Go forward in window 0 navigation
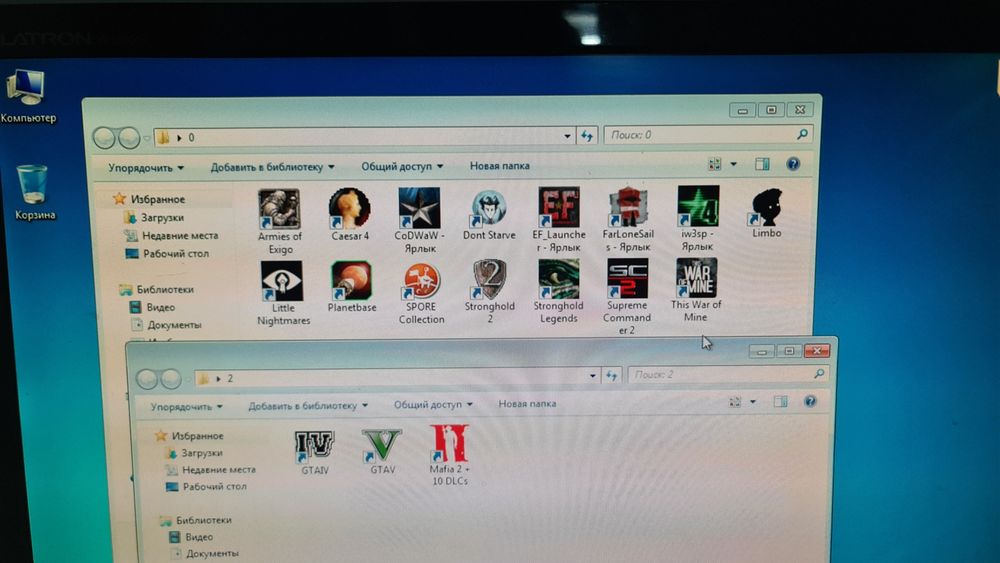1000x563 pixels. tap(129, 136)
